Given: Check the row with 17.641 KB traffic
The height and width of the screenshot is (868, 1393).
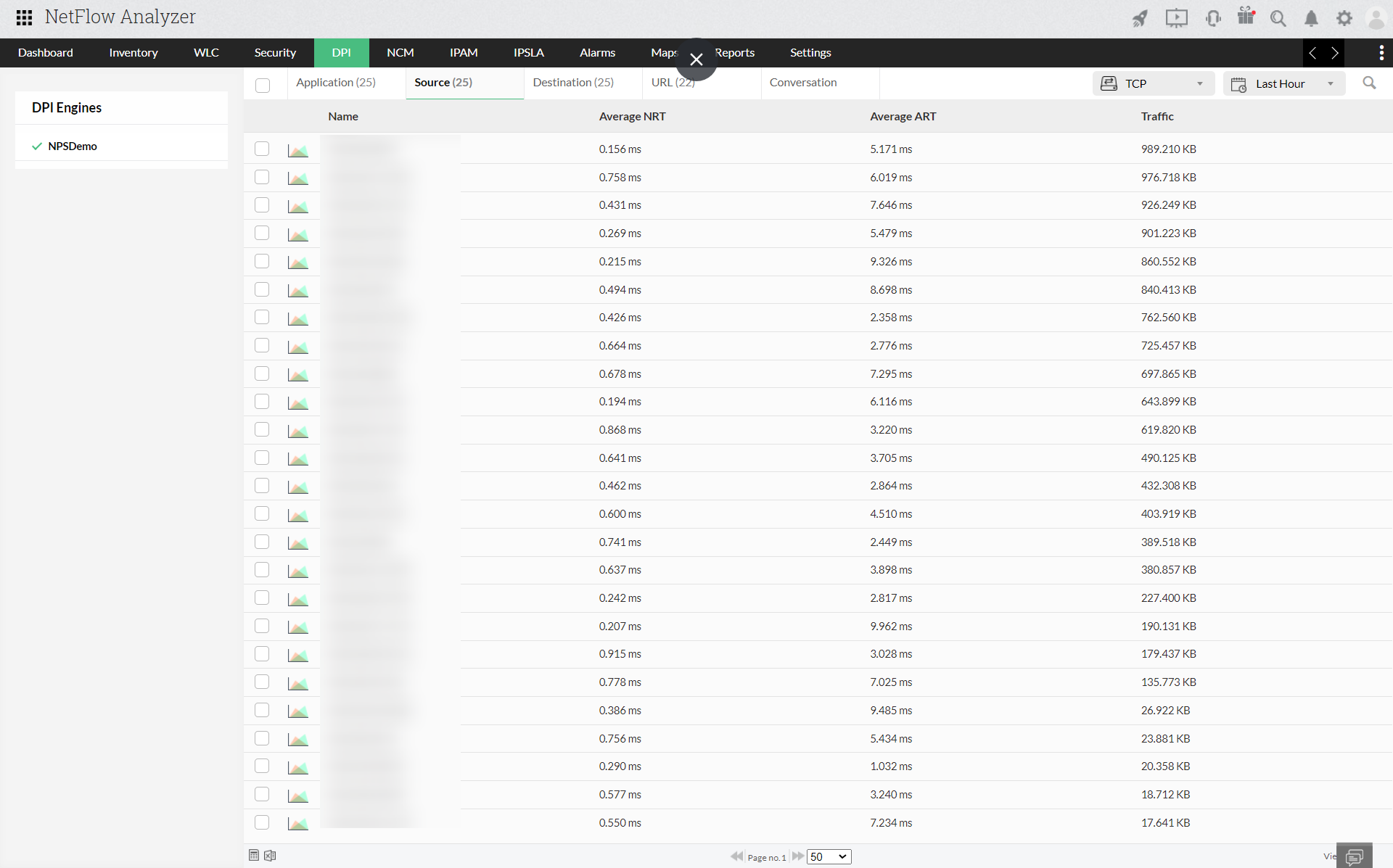Looking at the screenshot, I should click(262, 822).
